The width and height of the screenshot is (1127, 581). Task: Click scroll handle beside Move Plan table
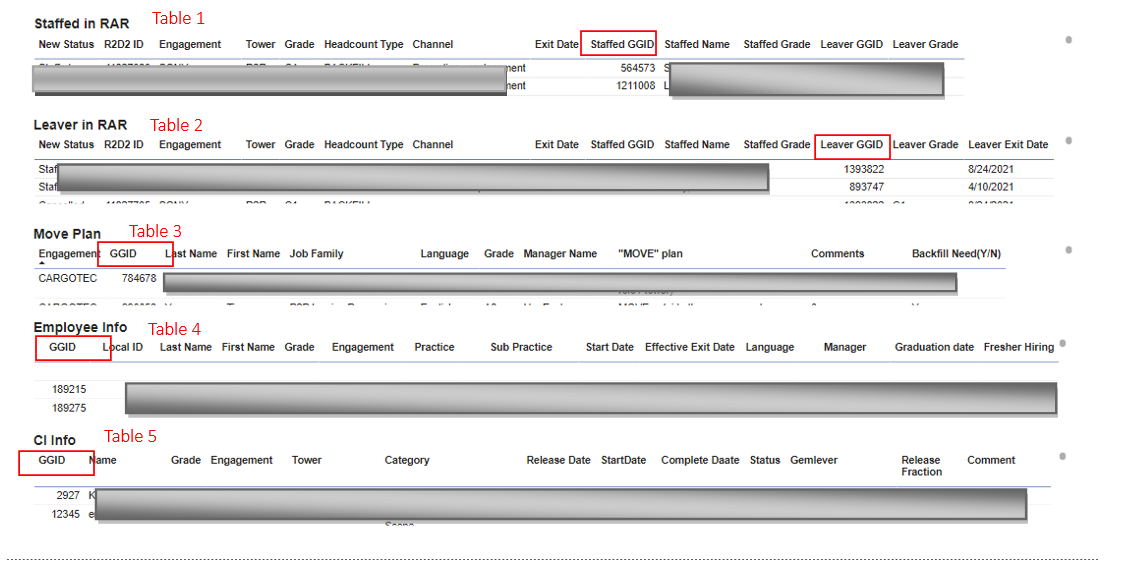click(x=1069, y=250)
